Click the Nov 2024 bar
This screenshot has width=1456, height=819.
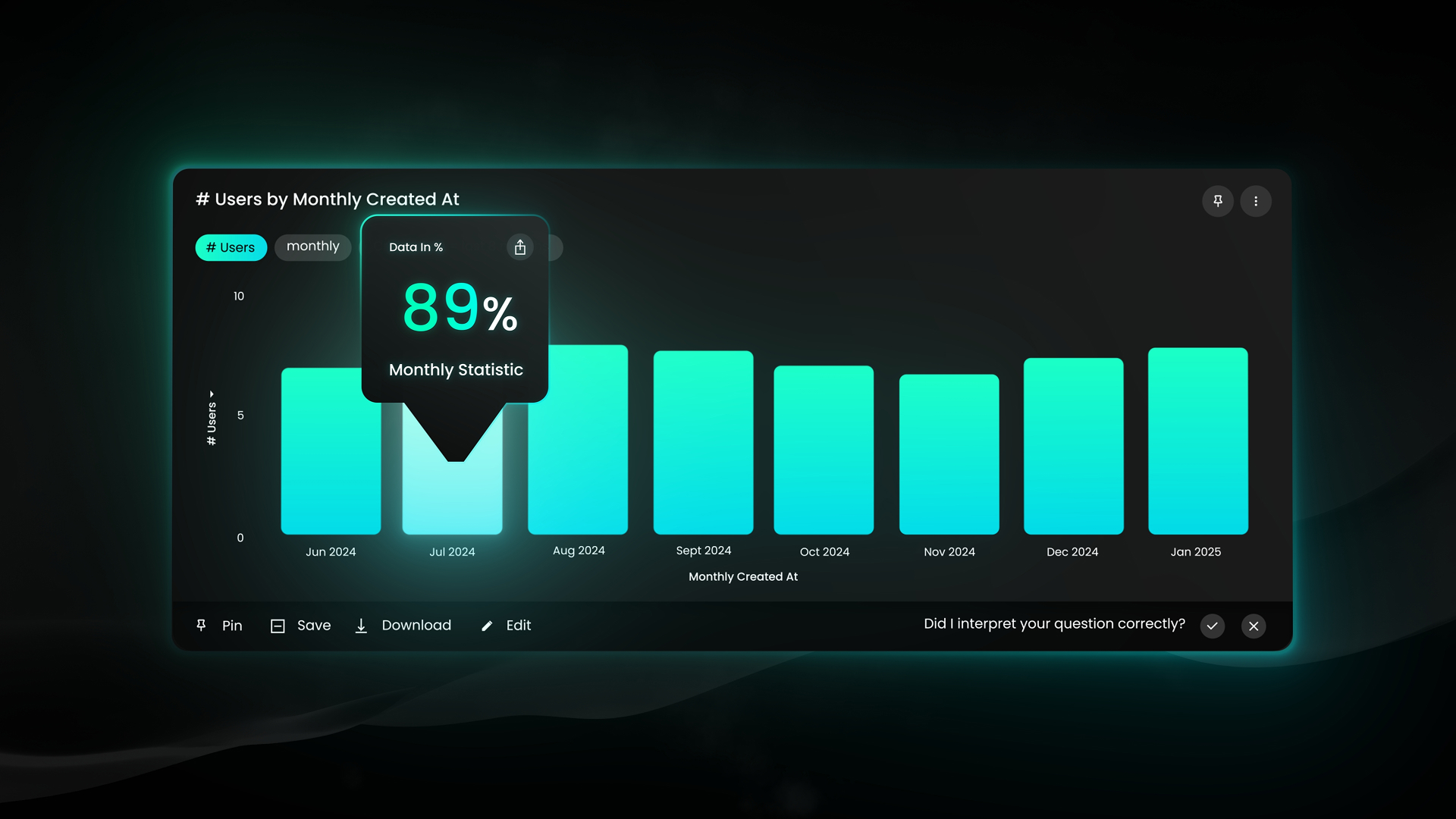coord(949,454)
